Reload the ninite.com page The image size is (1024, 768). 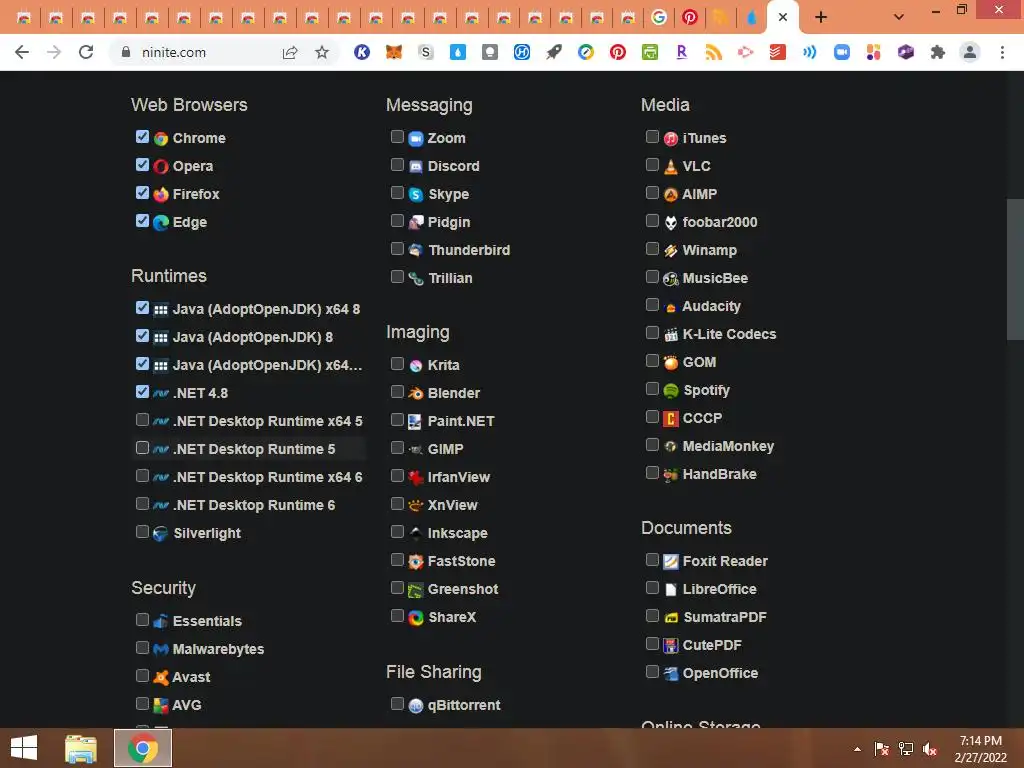[x=86, y=52]
